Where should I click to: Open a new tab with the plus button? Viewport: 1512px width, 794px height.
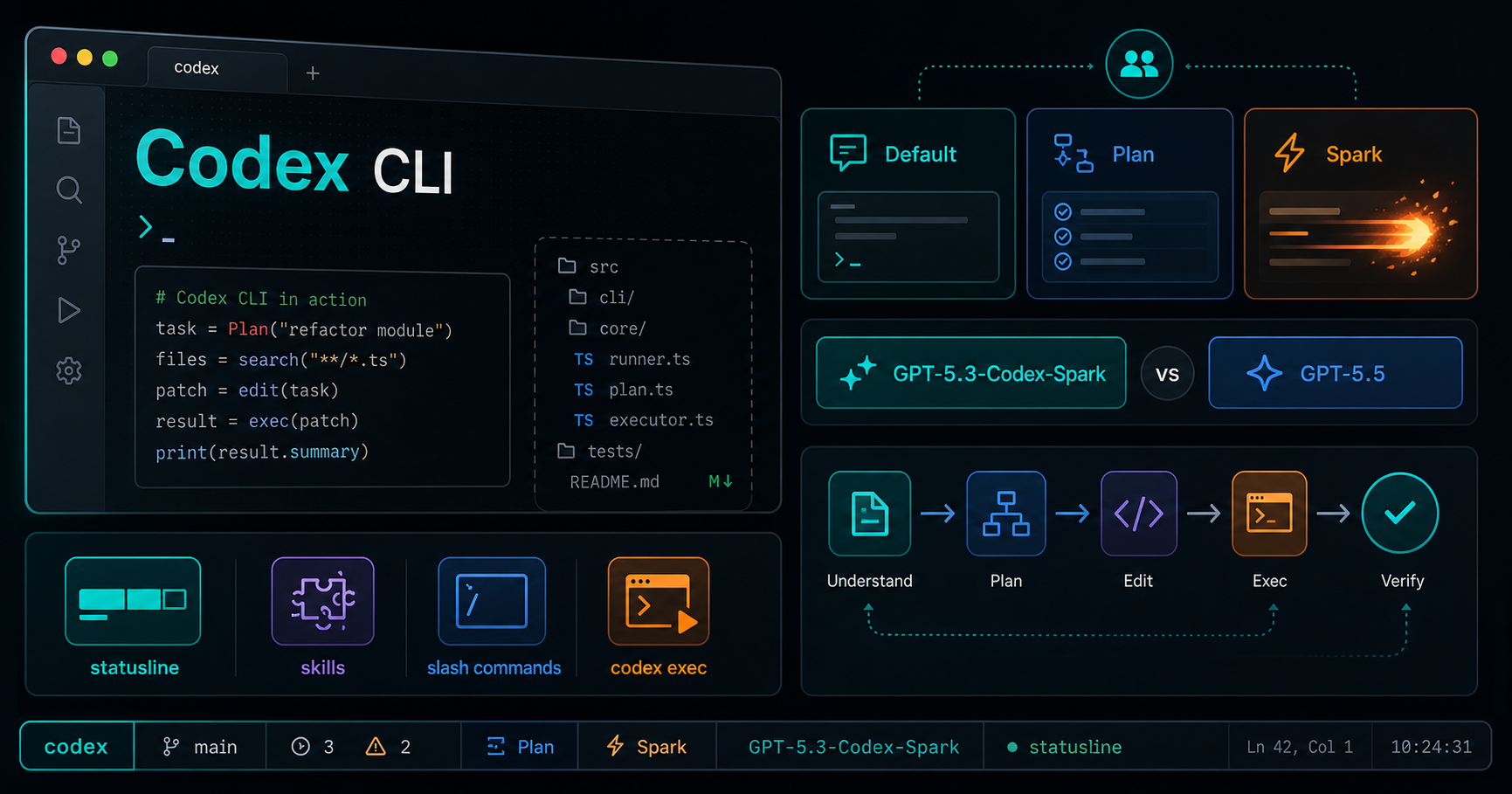[x=313, y=73]
